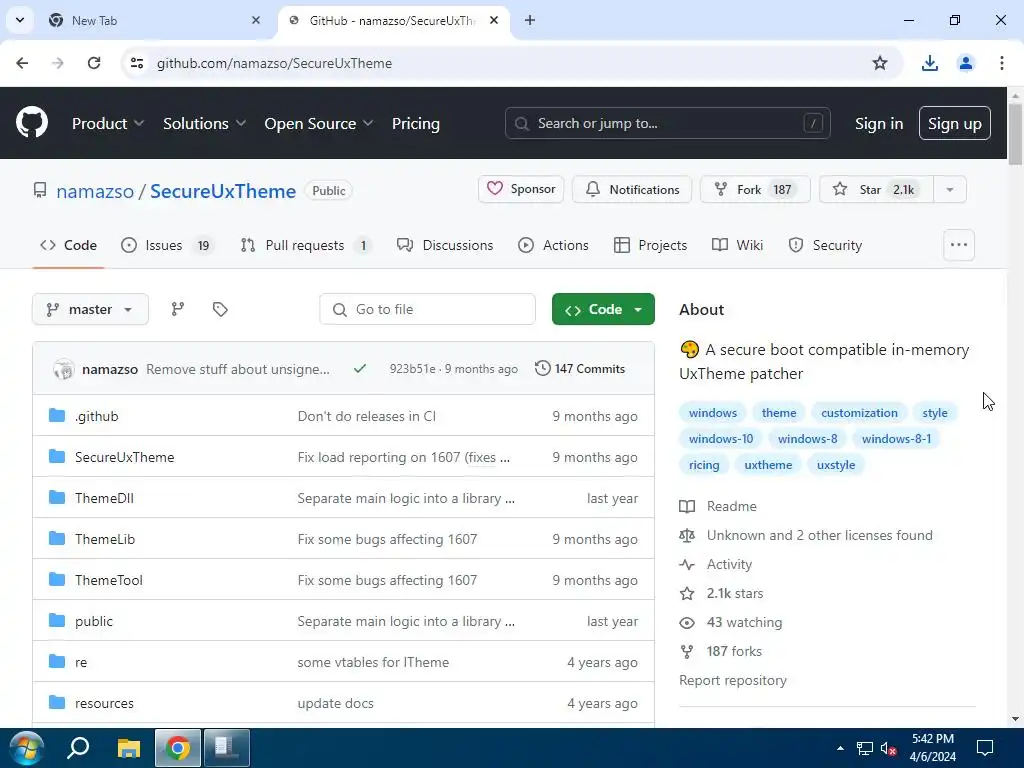Expand the Open Source menu

tap(319, 123)
